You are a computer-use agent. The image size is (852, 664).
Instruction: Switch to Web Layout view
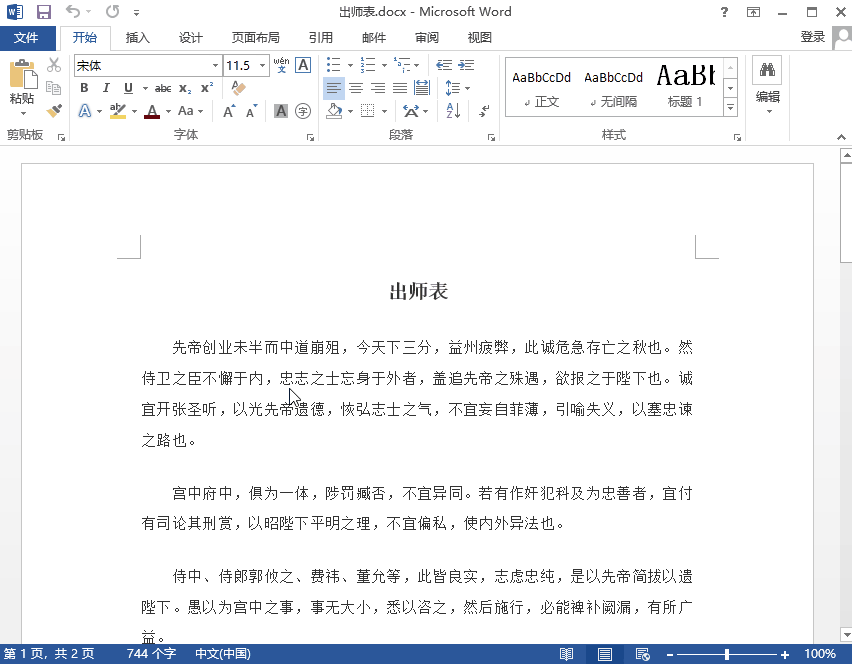click(642, 654)
